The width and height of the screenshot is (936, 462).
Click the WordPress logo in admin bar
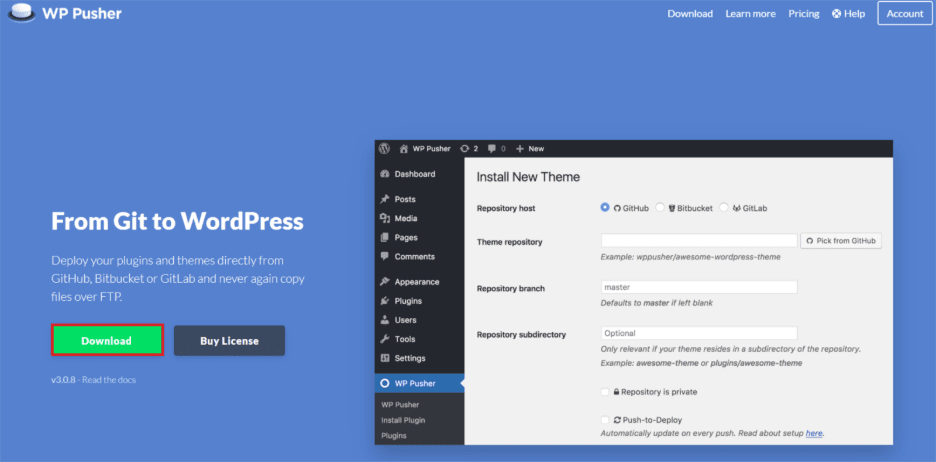(385, 149)
